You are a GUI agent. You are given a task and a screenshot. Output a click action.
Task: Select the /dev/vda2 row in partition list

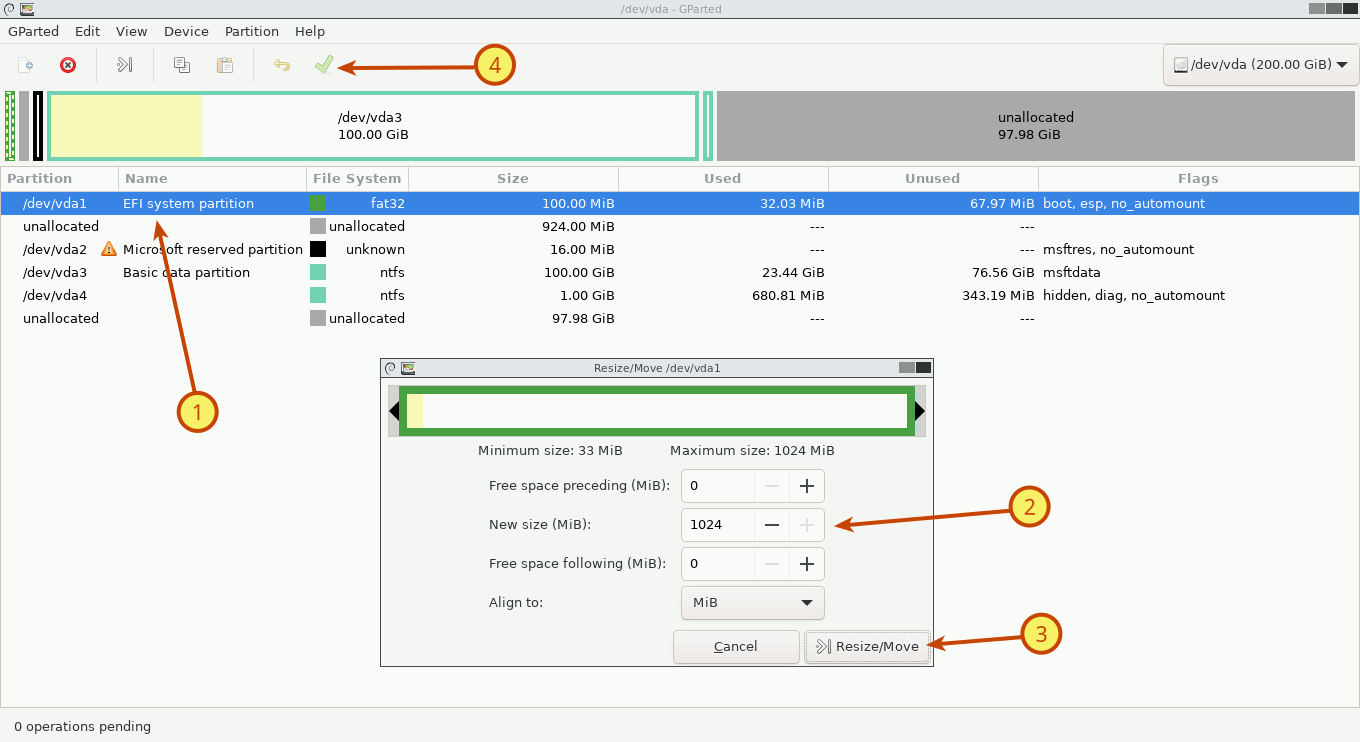pos(680,249)
